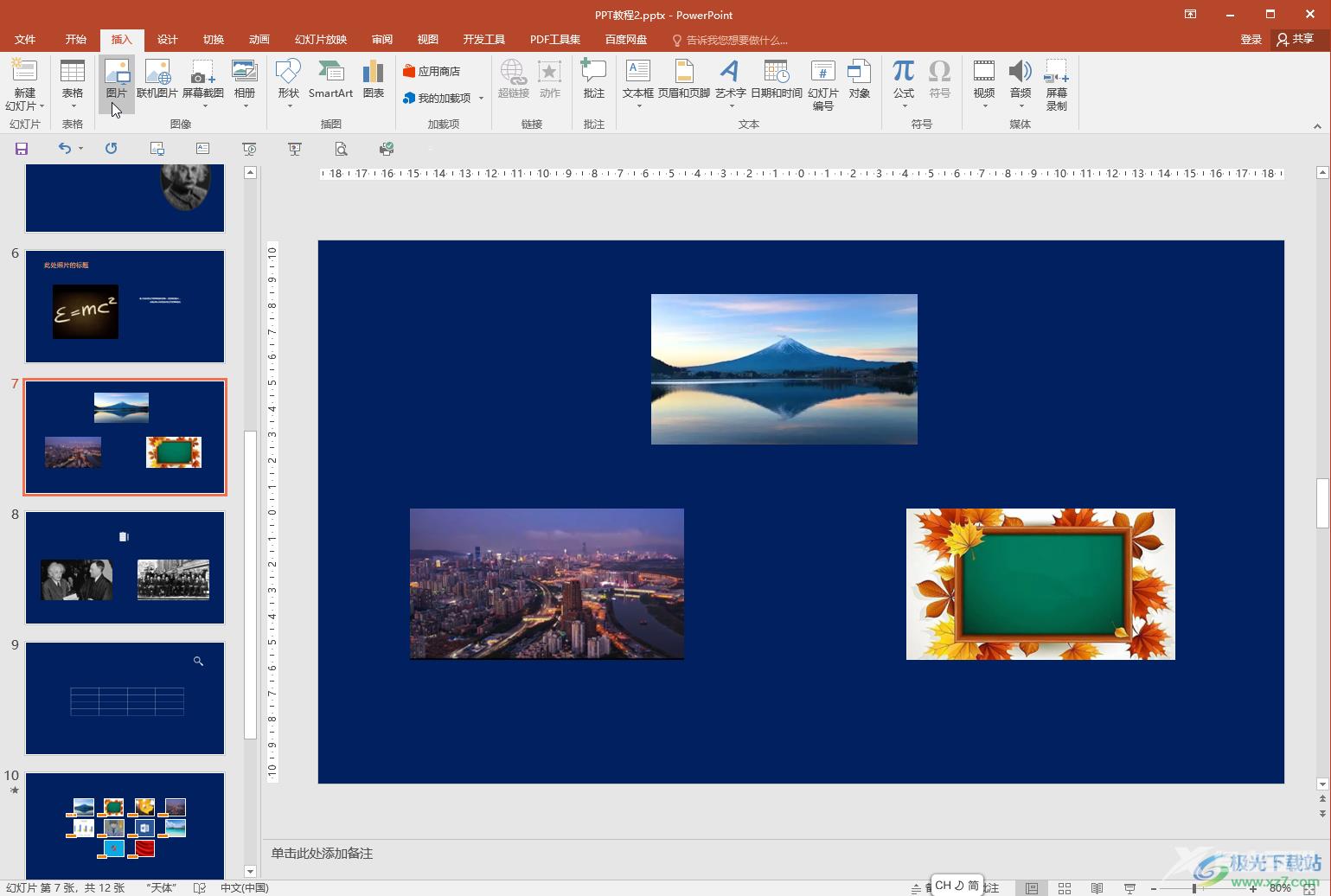The image size is (1331, 896).
Task: Open the 应用商店 add-in store
Action: 432,71
